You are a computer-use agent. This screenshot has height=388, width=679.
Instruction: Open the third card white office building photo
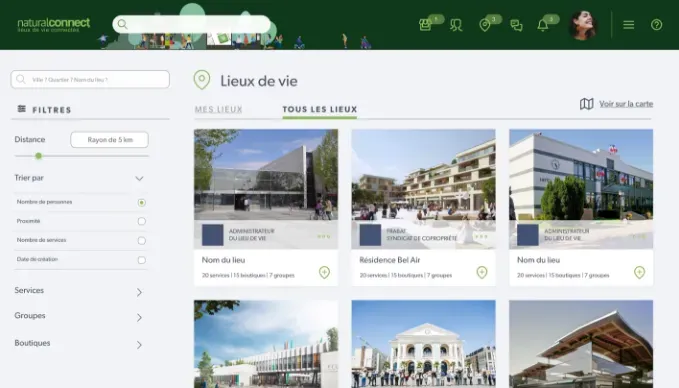[581, 175]
